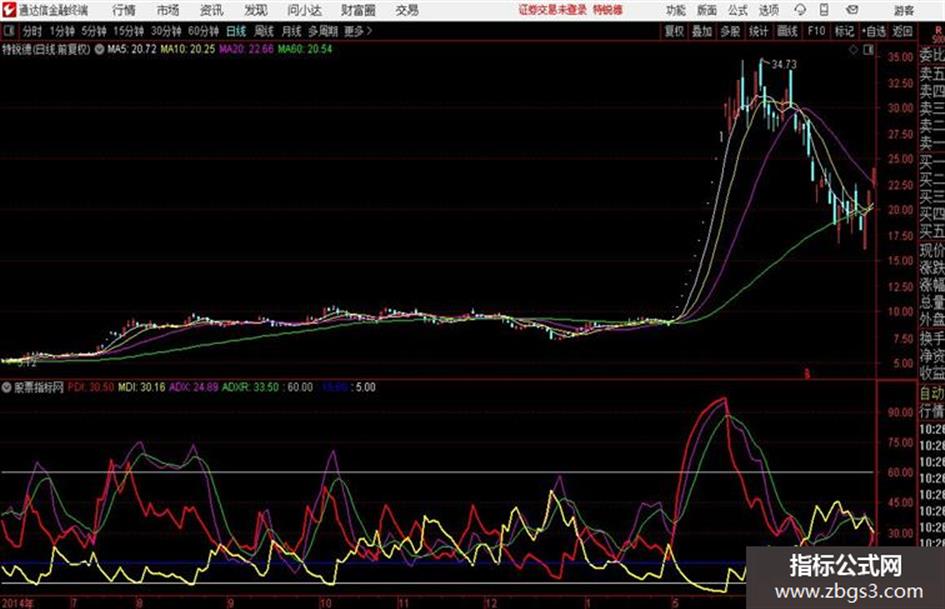Click the MA5: 20.72 label

132,49
